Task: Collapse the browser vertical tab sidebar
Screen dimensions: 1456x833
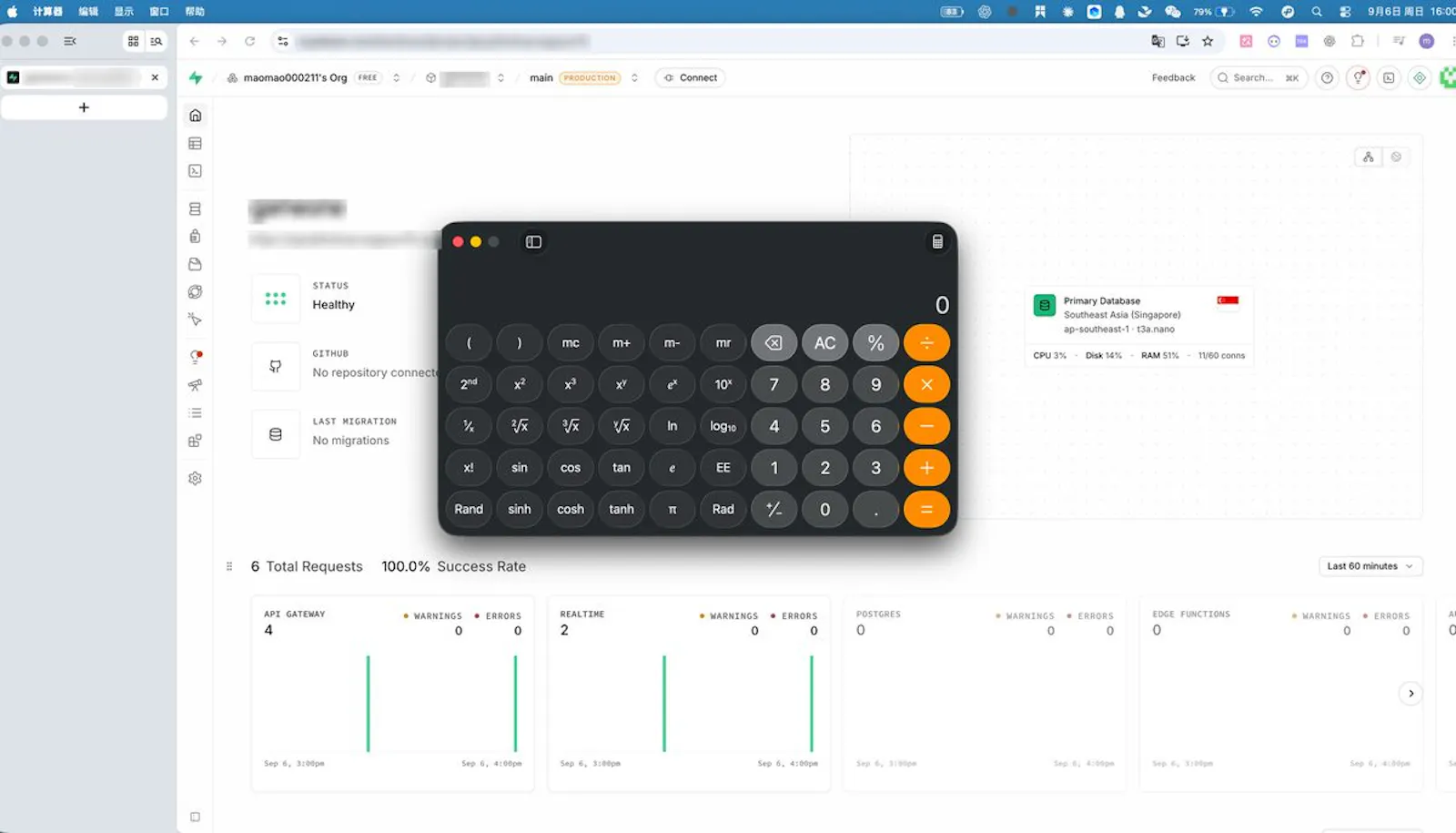Action: pyautogui.click(x=70, y=41)
